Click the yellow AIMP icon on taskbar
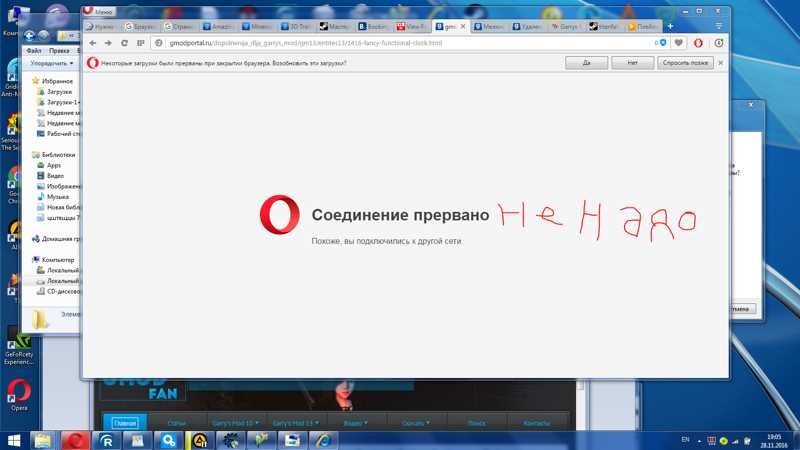 pos(199,440)
